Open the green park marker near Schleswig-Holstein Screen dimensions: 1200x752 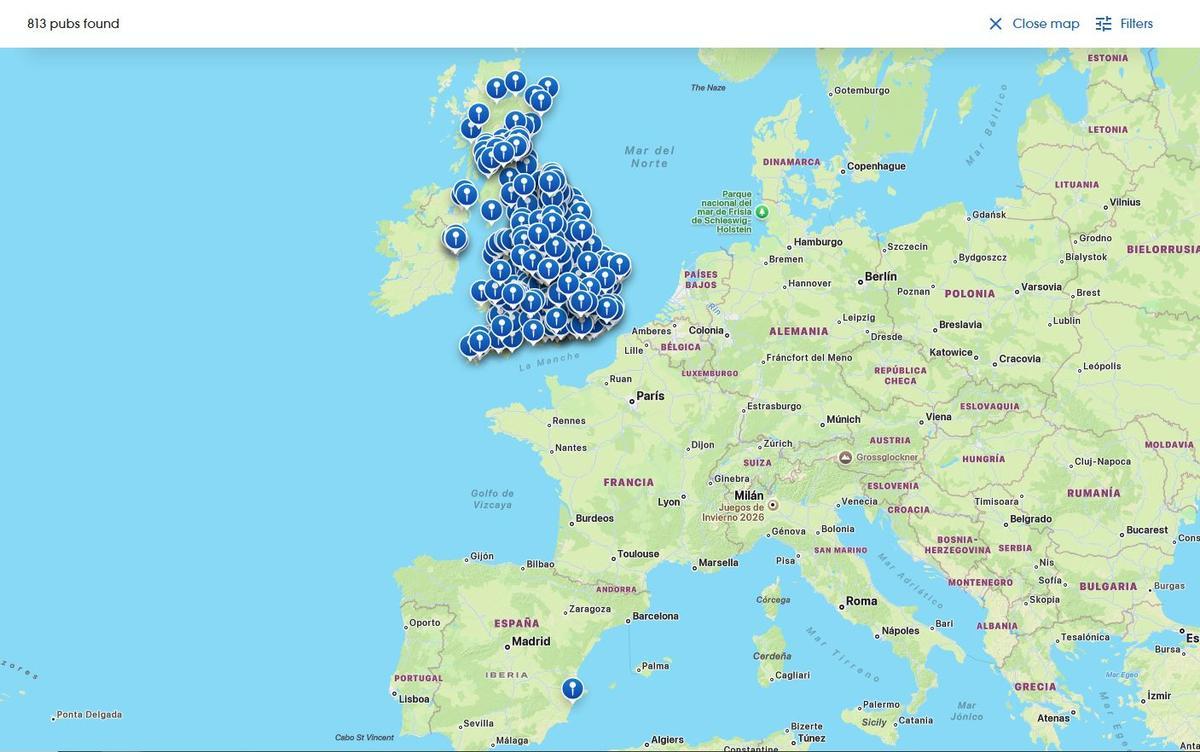tap(760, 211)
